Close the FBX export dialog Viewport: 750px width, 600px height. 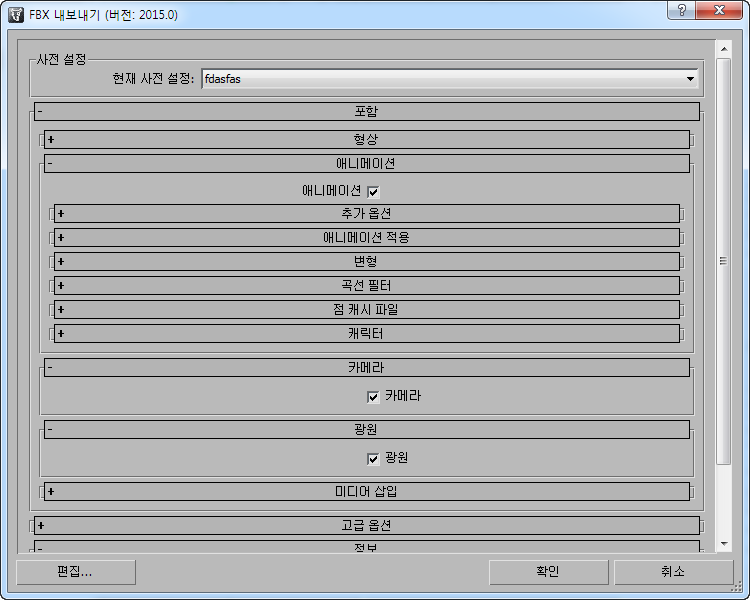coord(719,10)
